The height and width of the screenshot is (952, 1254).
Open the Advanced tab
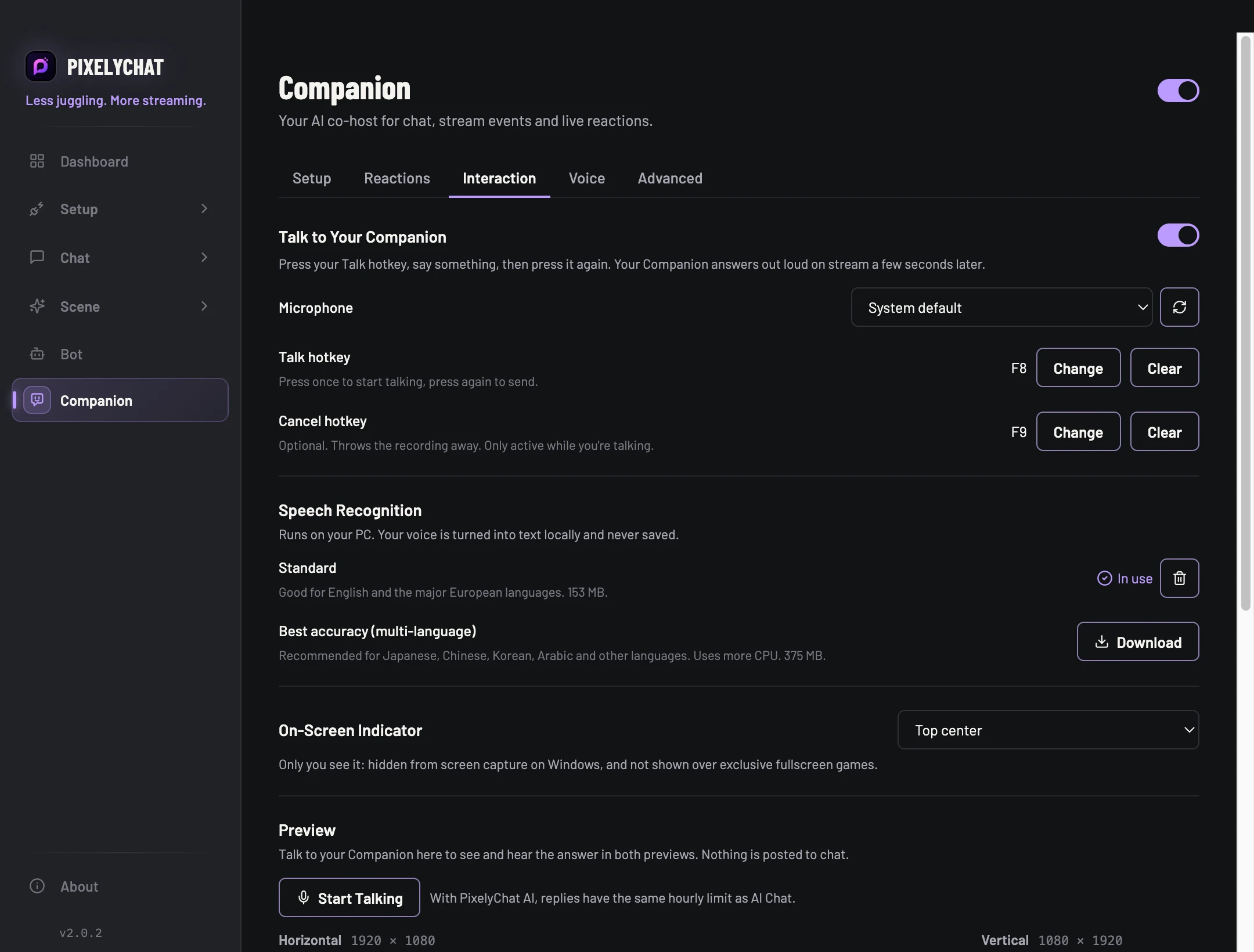(670, 178)
